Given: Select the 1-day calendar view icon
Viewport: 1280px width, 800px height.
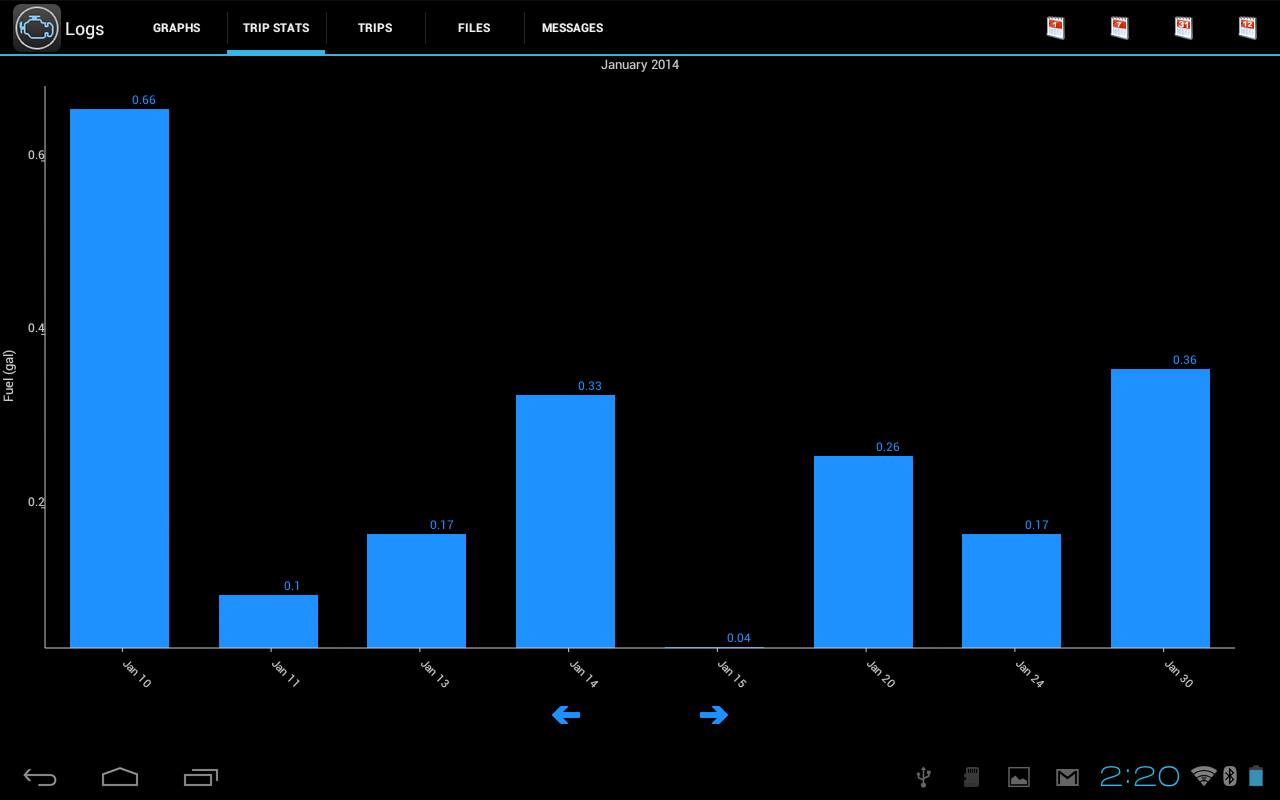Looking at the screenshot, I should click(1055, 28).
